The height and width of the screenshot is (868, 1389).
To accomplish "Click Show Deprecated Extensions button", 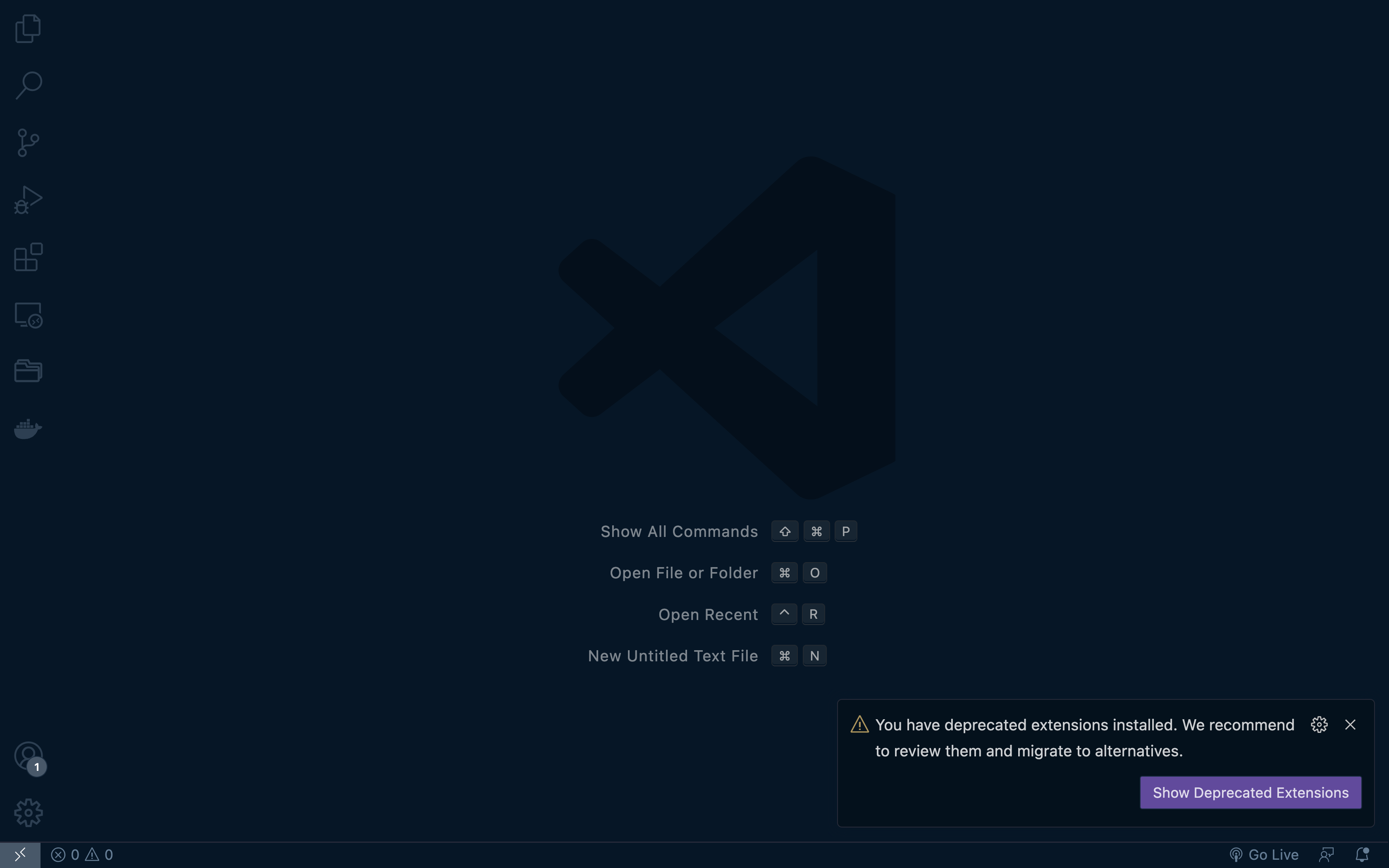I will (x=1250, y=793).
